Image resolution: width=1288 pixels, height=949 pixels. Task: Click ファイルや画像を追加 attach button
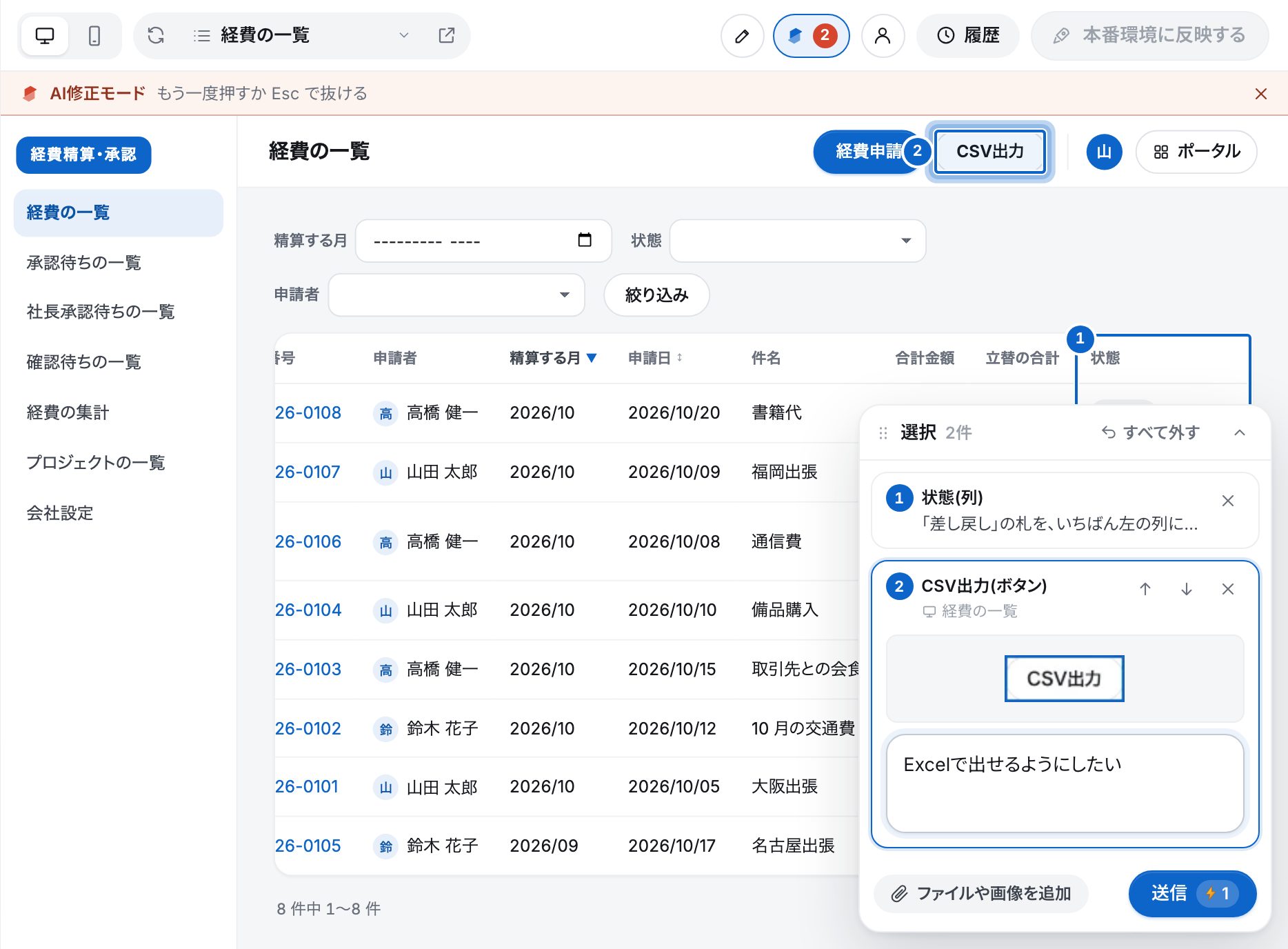981,894
